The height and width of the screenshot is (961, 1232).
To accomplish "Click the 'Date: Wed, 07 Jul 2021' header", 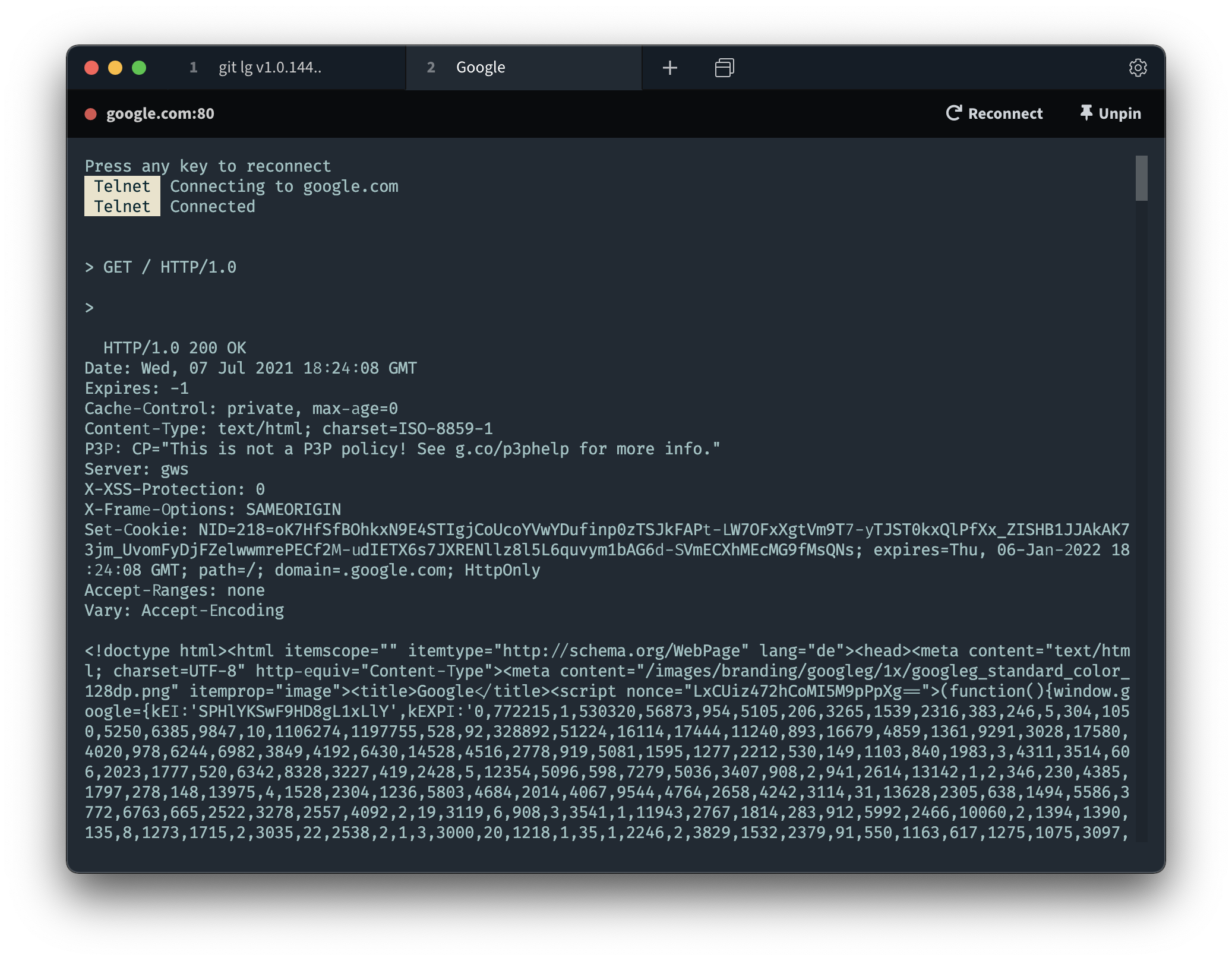I will coord(251,368).
